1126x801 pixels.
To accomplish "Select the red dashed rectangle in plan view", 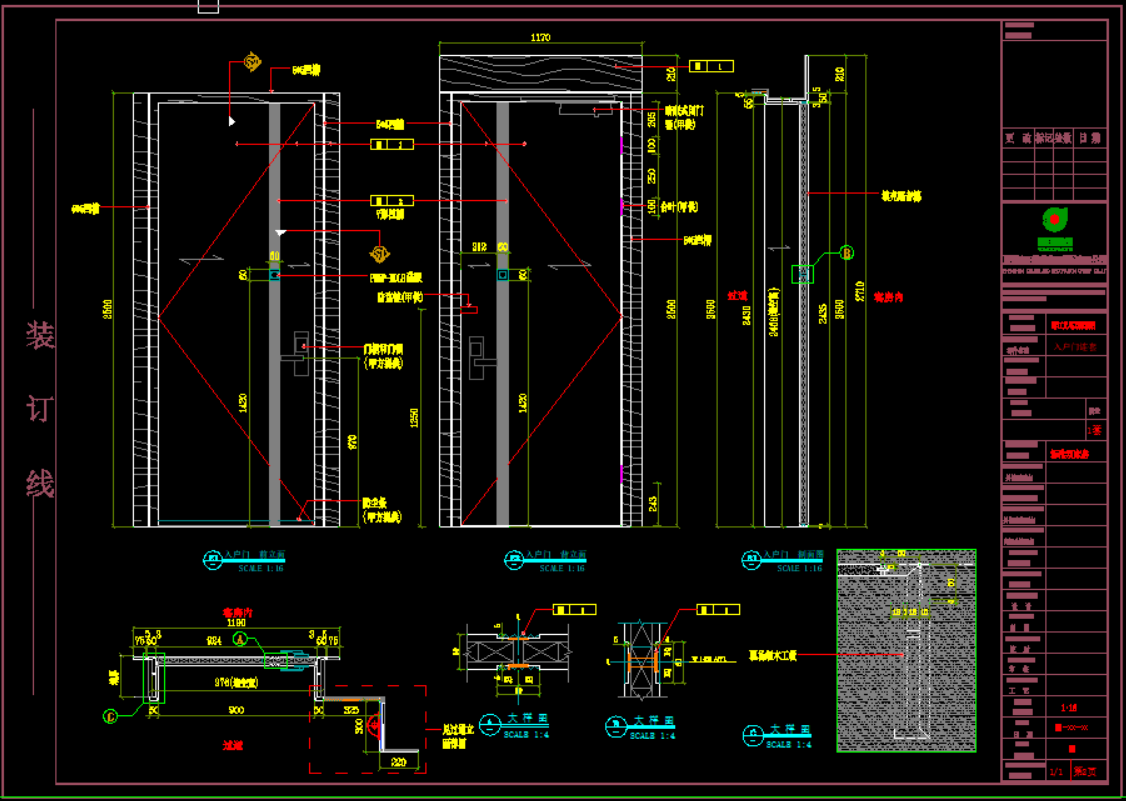I will point(367,729).
